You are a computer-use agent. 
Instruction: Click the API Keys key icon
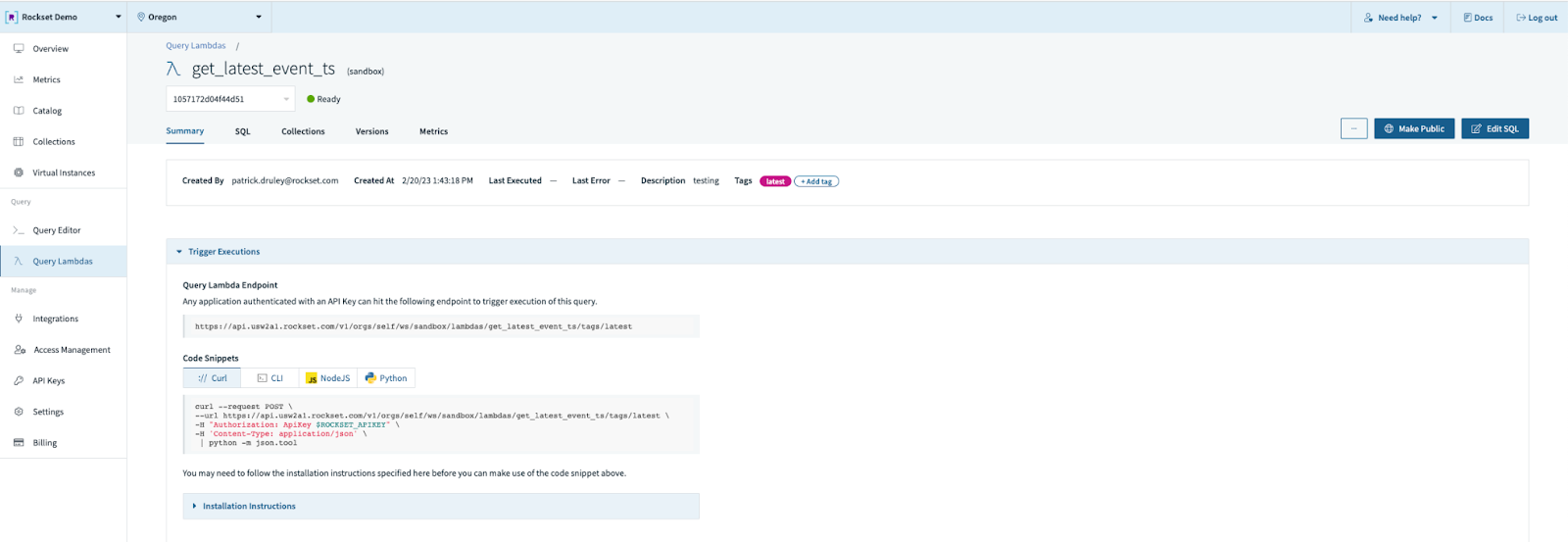tap(19, 380)
